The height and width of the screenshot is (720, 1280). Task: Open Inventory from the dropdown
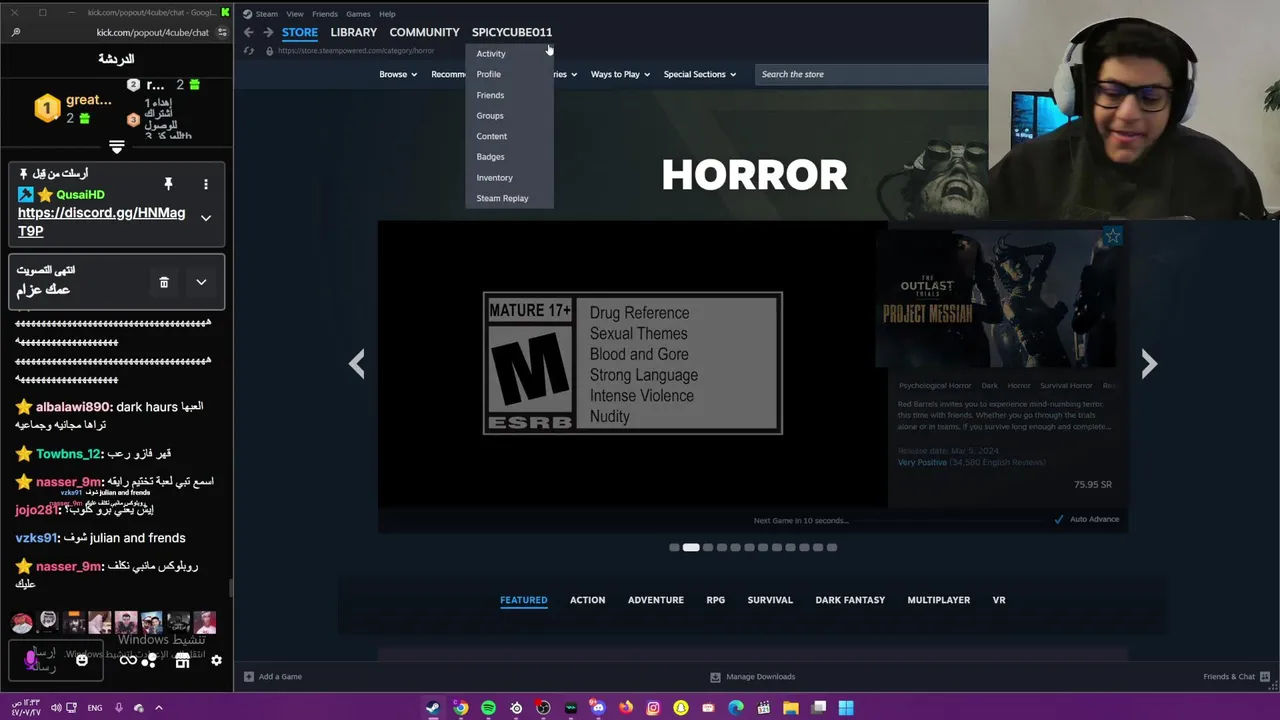point(495,178)
